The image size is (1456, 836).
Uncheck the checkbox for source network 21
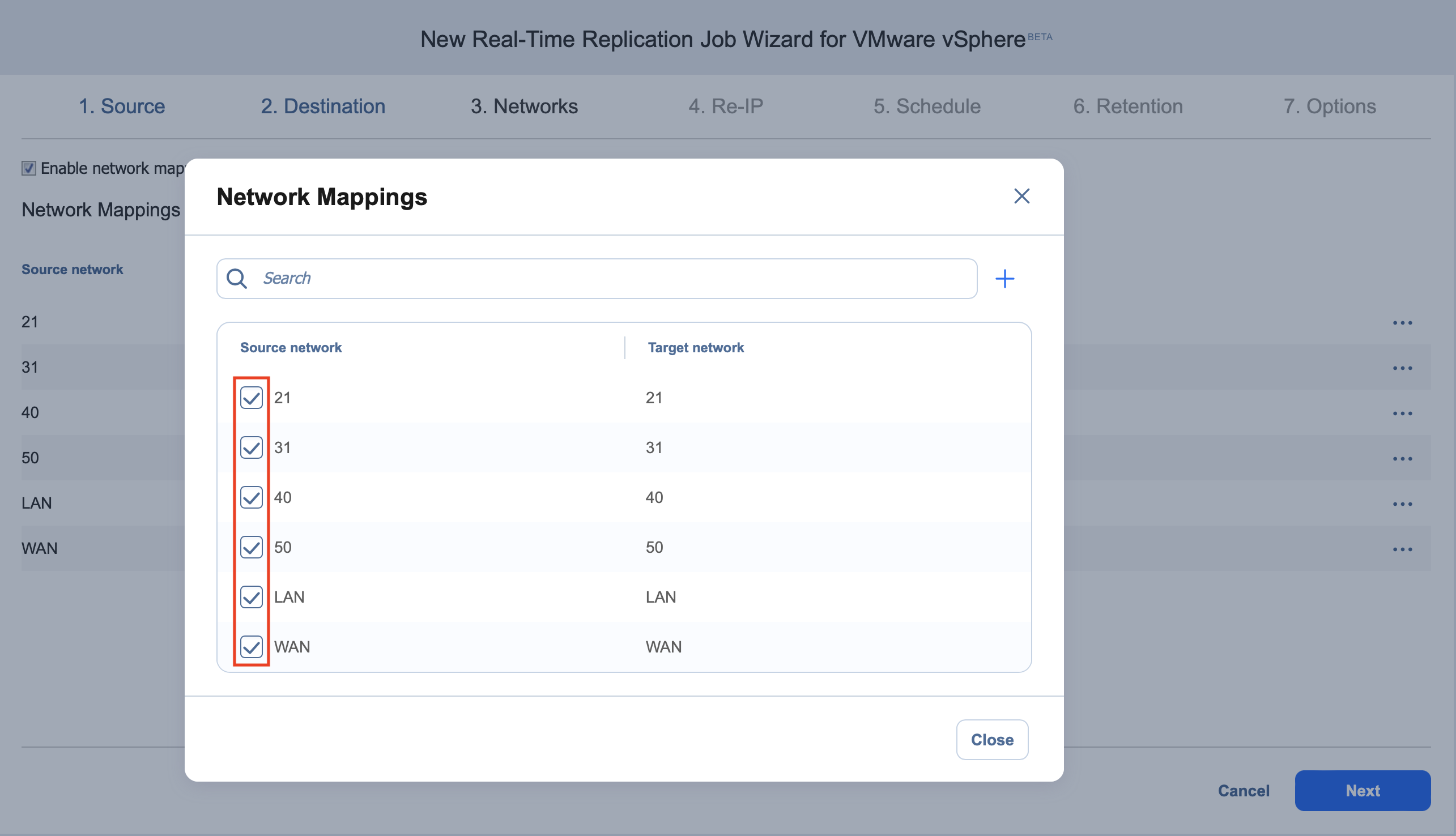(x=252, y=398)
